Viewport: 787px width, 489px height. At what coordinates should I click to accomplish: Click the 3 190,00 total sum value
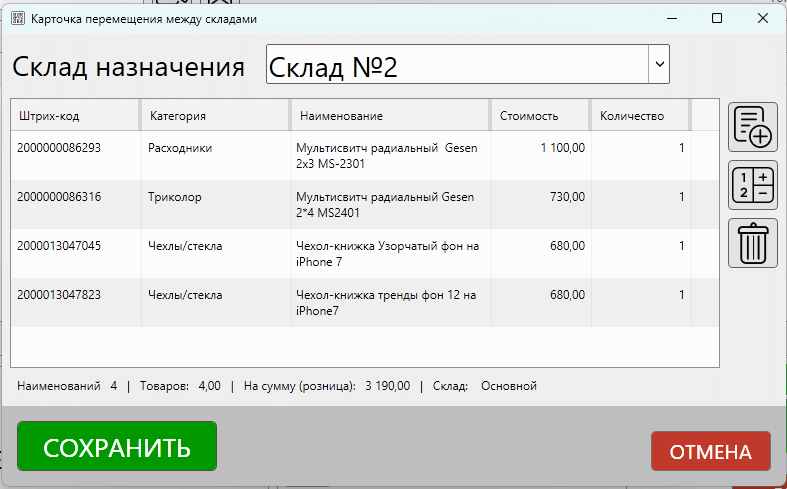(387, 386)
